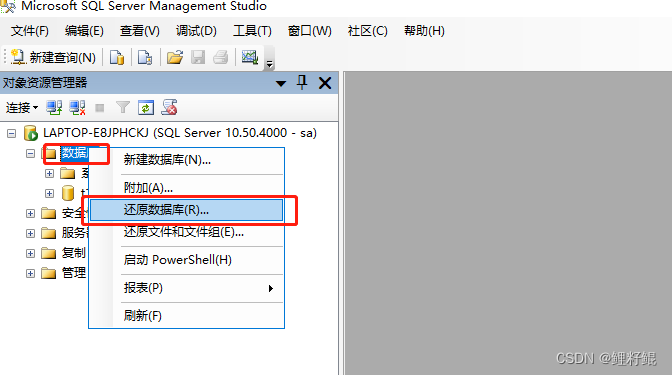Choose Restore Files and Filegroups menu item
Viewport: 672px width, 375px height.
tap(186, 232)
